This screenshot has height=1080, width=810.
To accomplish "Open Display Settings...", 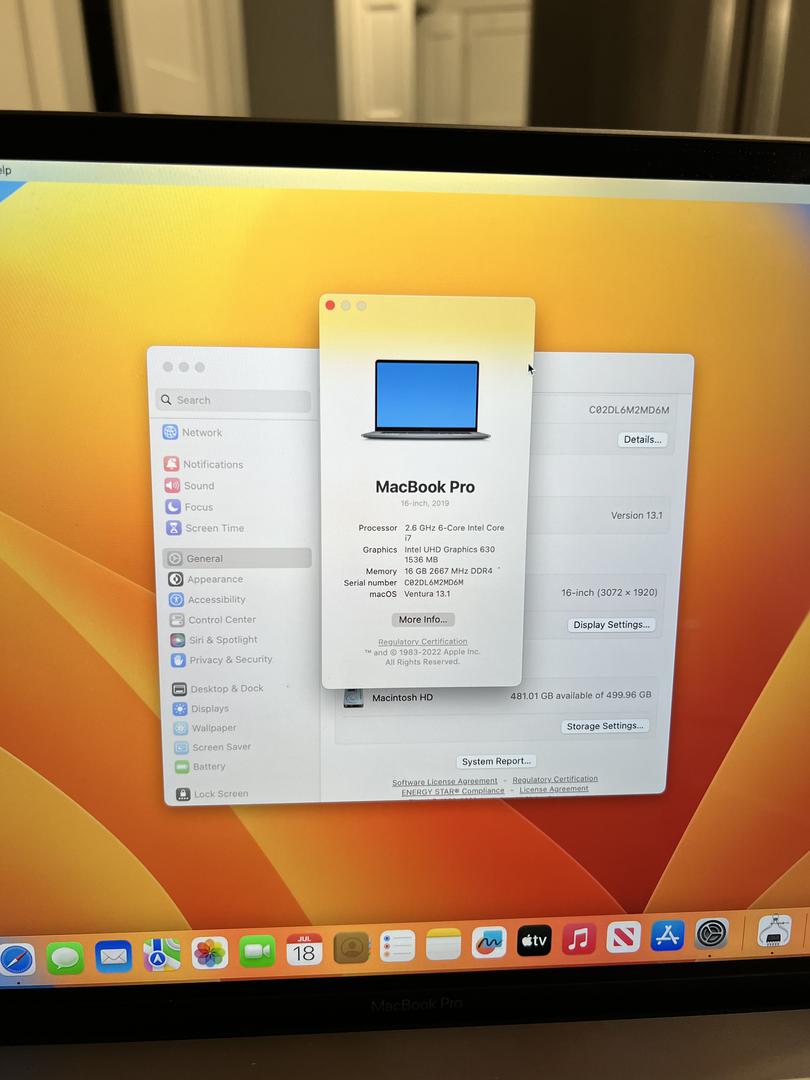I will pyautogui.click(x=612, y=625).
